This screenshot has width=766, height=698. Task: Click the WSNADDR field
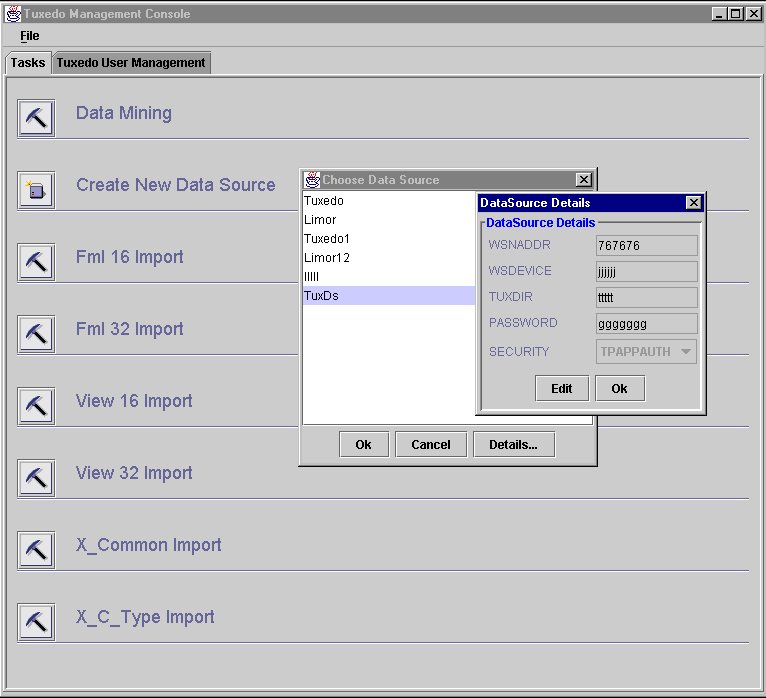[x=647, y=245]
